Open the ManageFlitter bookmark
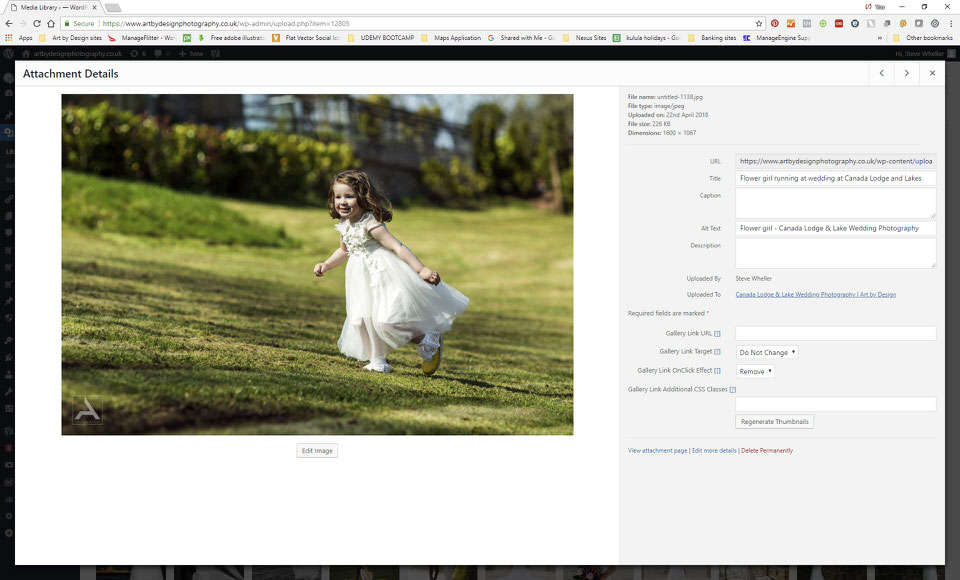960x580 pixels. click(141, 38)
